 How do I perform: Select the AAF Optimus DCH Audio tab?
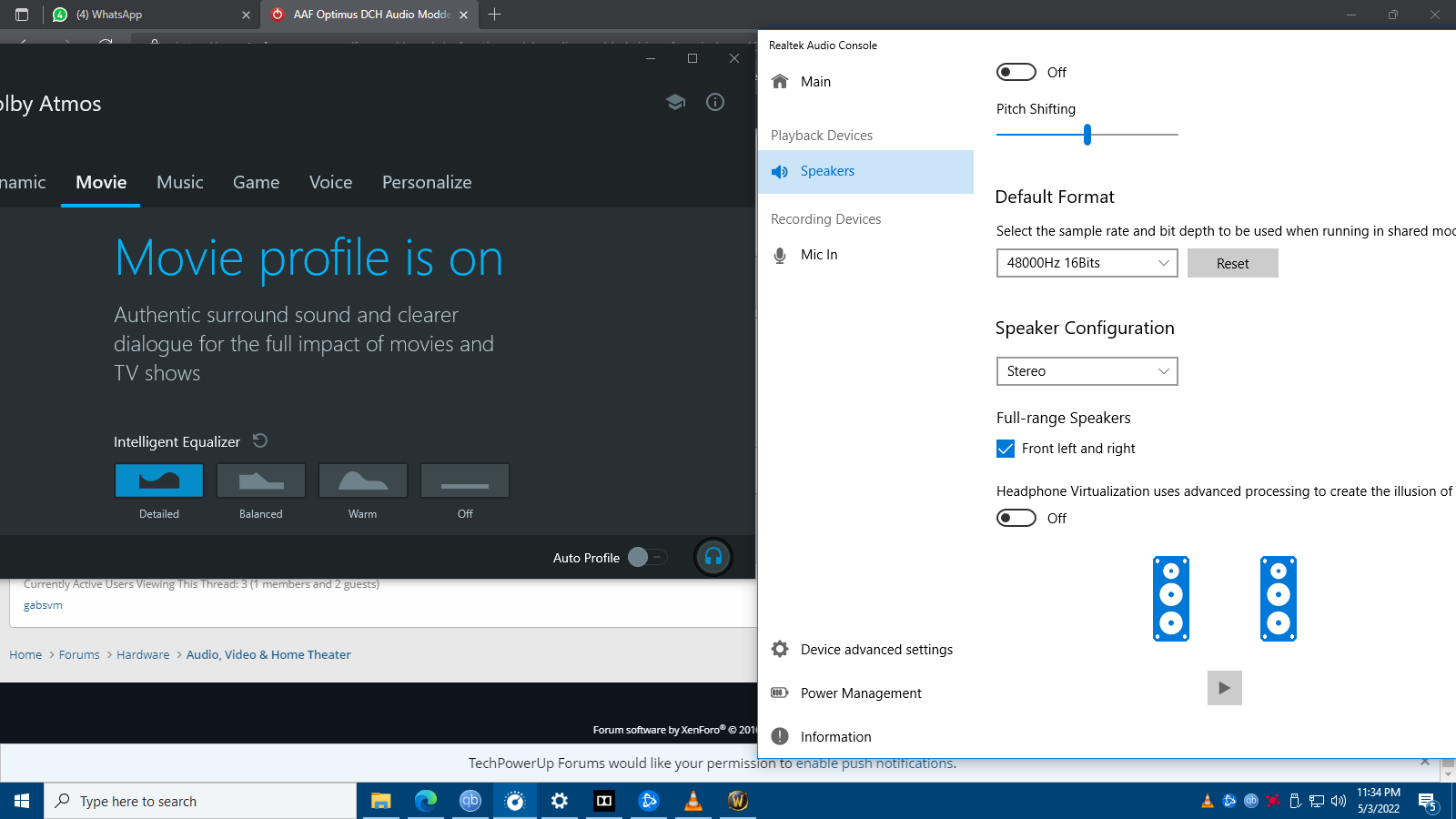click(369, 15)
